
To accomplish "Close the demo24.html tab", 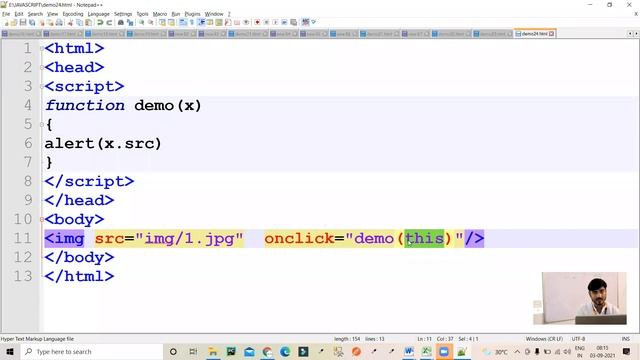I will click(x=551, y=34).
